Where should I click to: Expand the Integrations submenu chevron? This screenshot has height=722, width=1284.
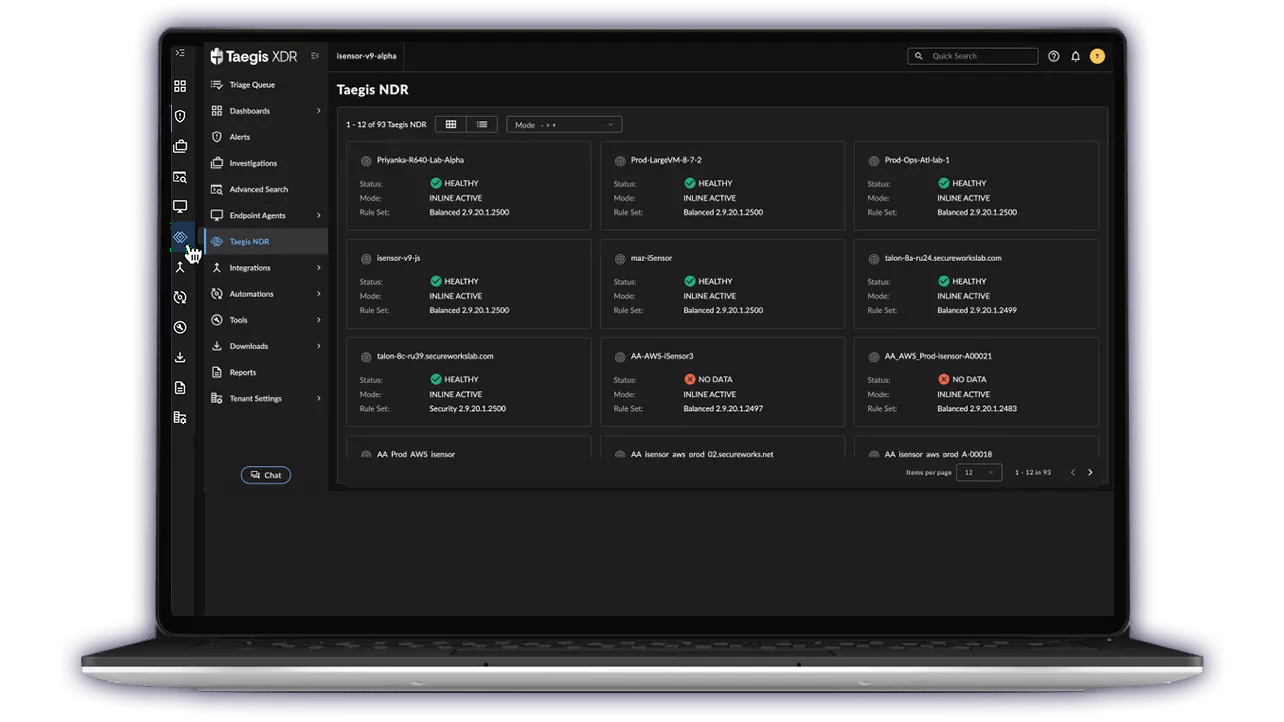coord(319,267)
